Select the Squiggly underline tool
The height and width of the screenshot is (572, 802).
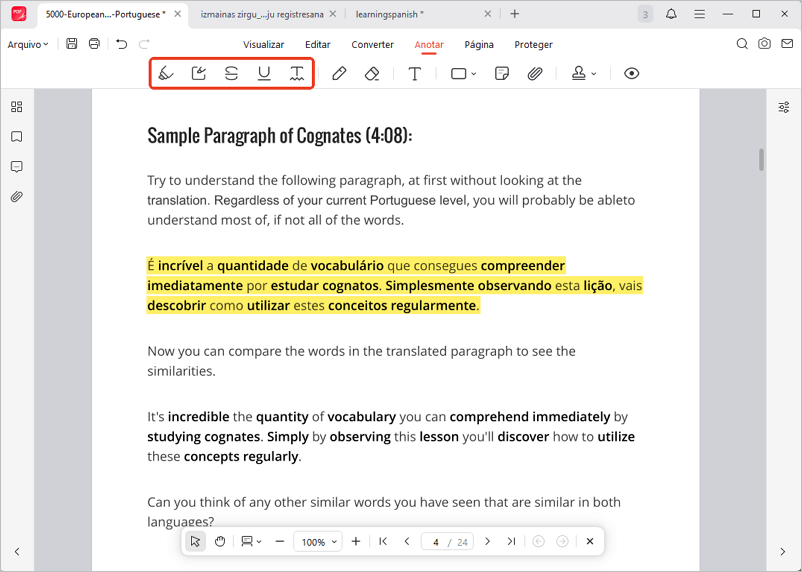click(297, 74)
